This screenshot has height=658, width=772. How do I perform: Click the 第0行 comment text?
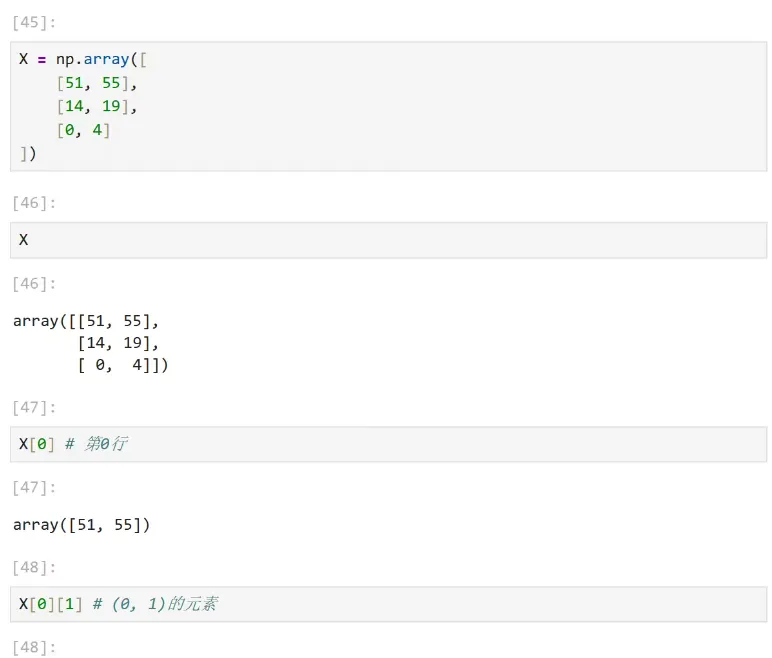point(106,444)
